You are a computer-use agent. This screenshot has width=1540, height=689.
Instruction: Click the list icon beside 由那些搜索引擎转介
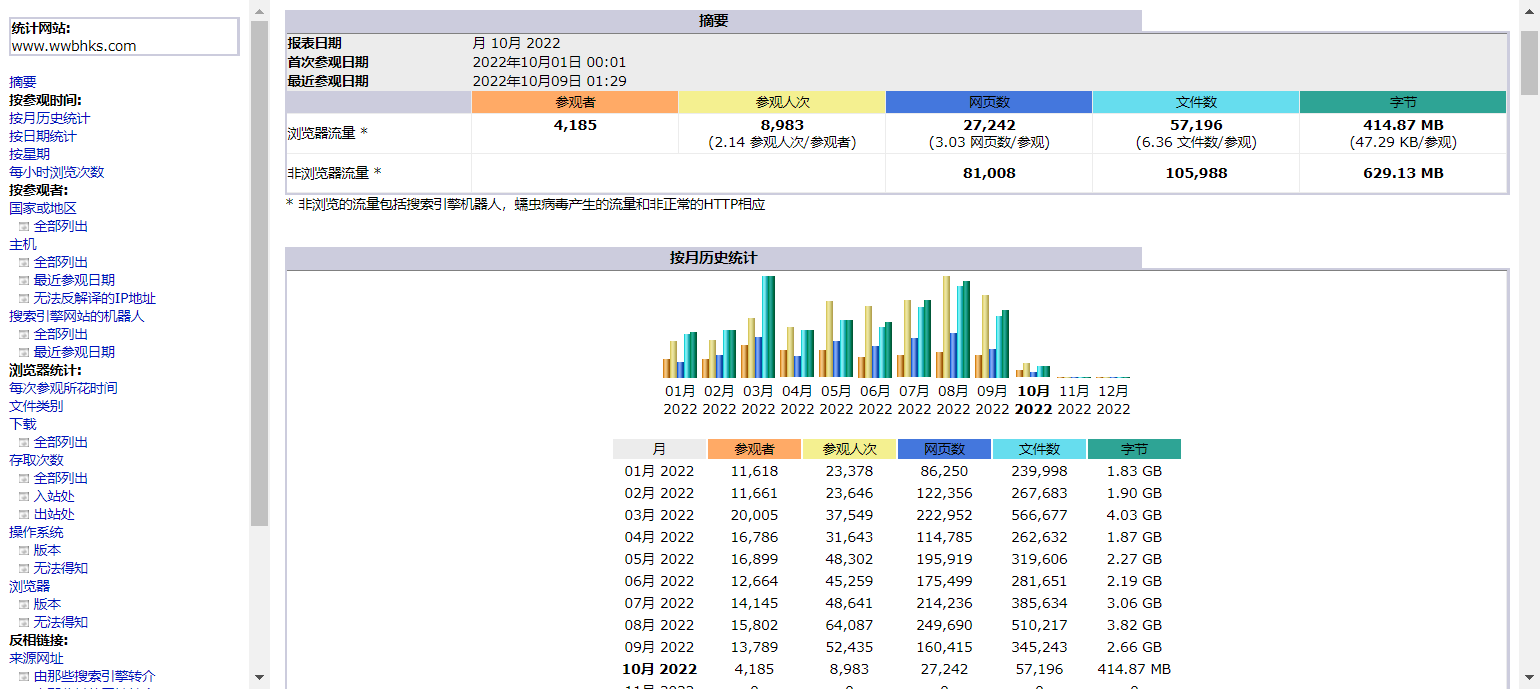[24, 676]
